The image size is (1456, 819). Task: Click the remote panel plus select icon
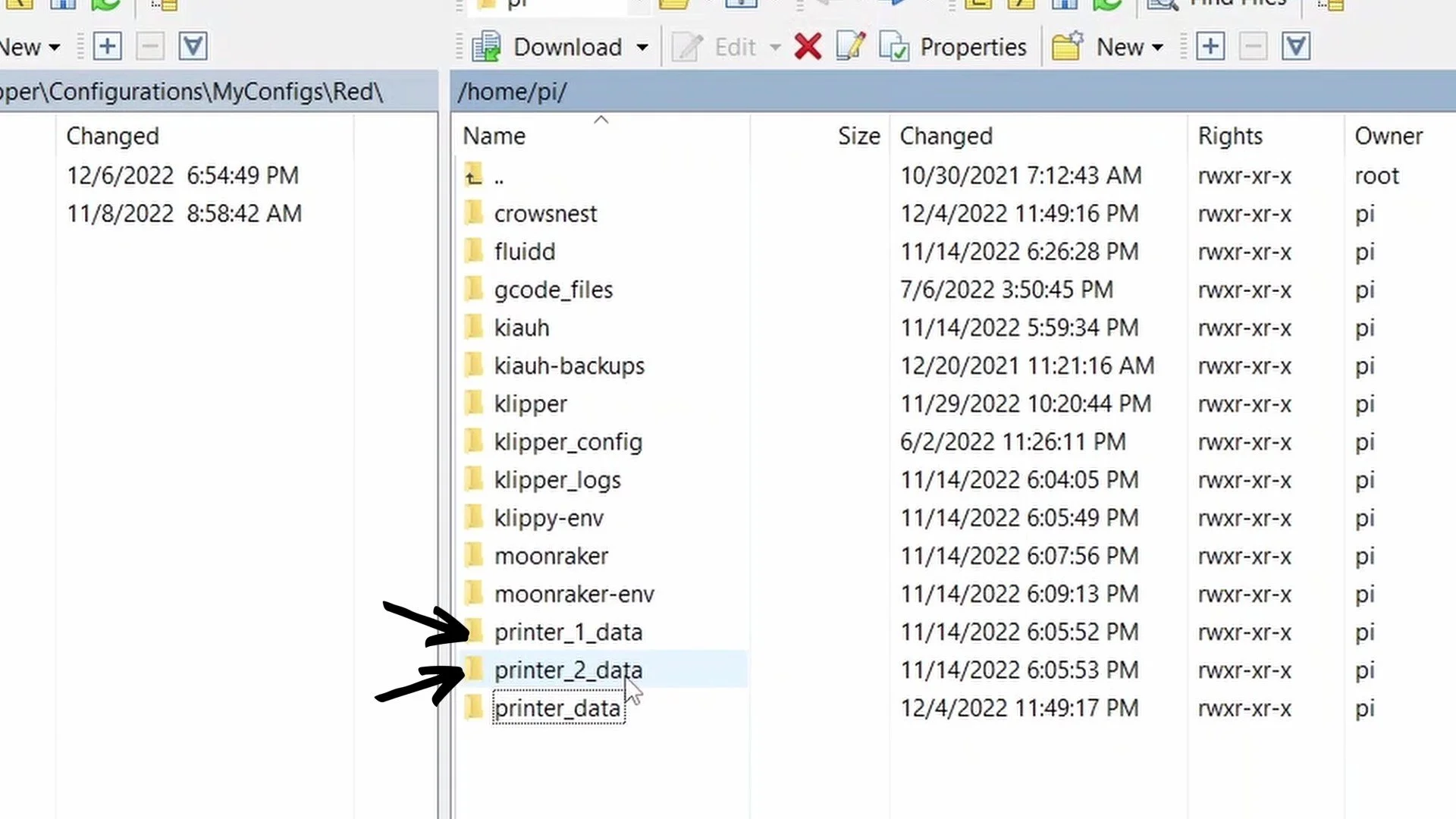(1210, 47)
